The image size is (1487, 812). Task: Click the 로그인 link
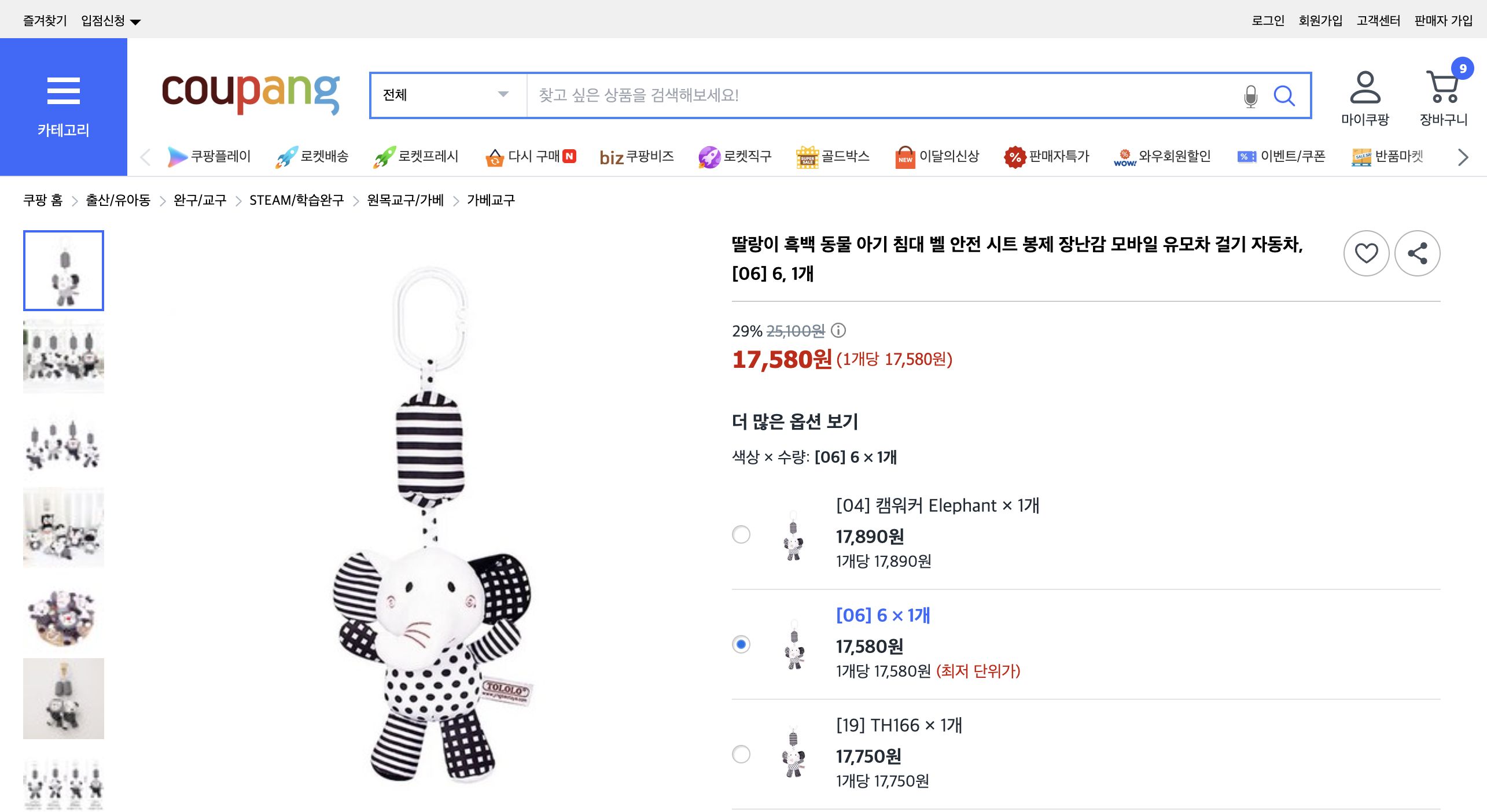pos(1268,19)
